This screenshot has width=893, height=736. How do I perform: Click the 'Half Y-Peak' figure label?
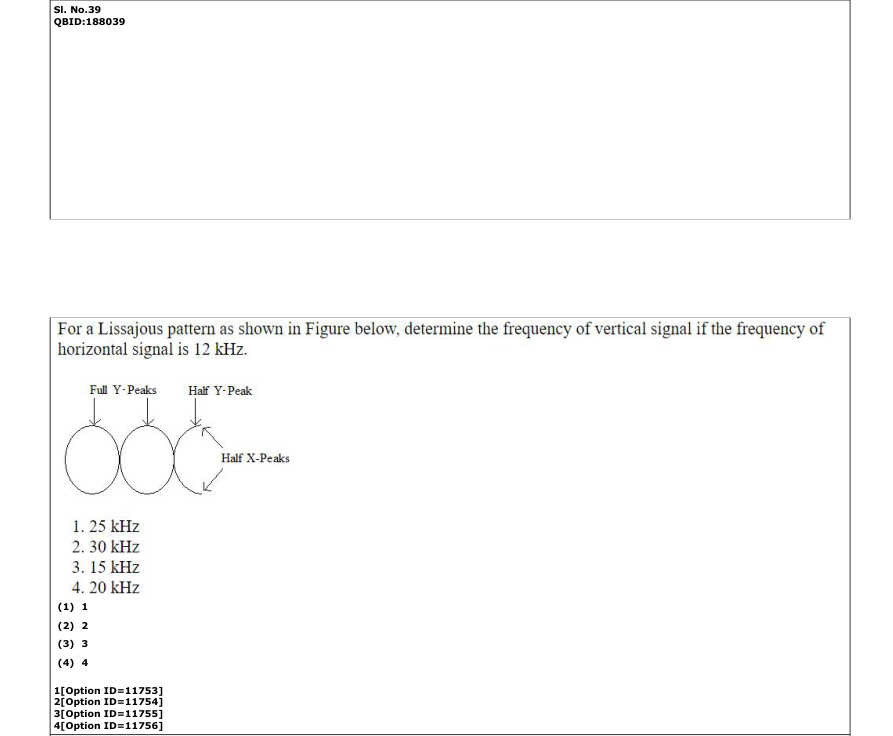(x=220, y=391)
